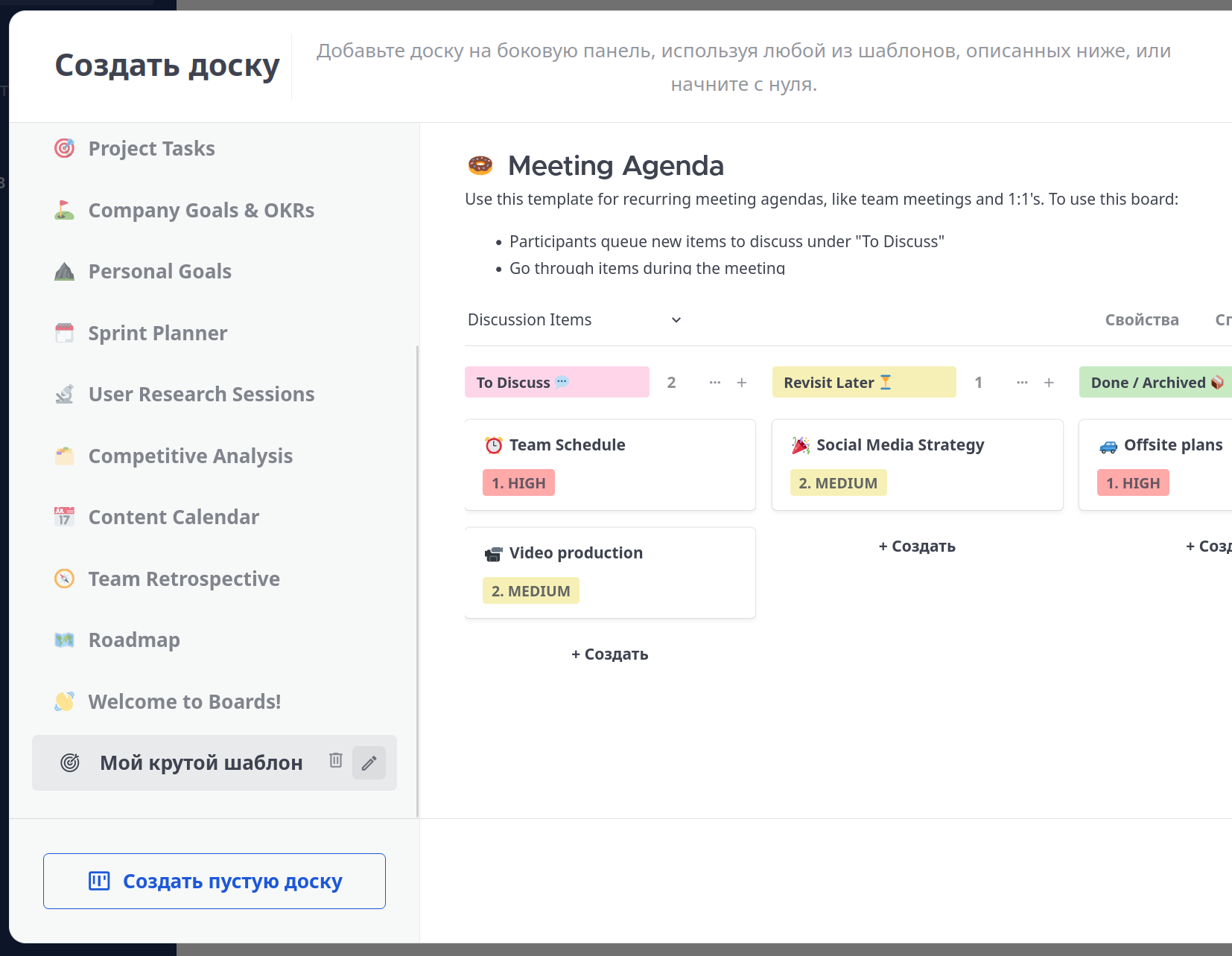Open the Свойства properties menu

coord(1141,320)
